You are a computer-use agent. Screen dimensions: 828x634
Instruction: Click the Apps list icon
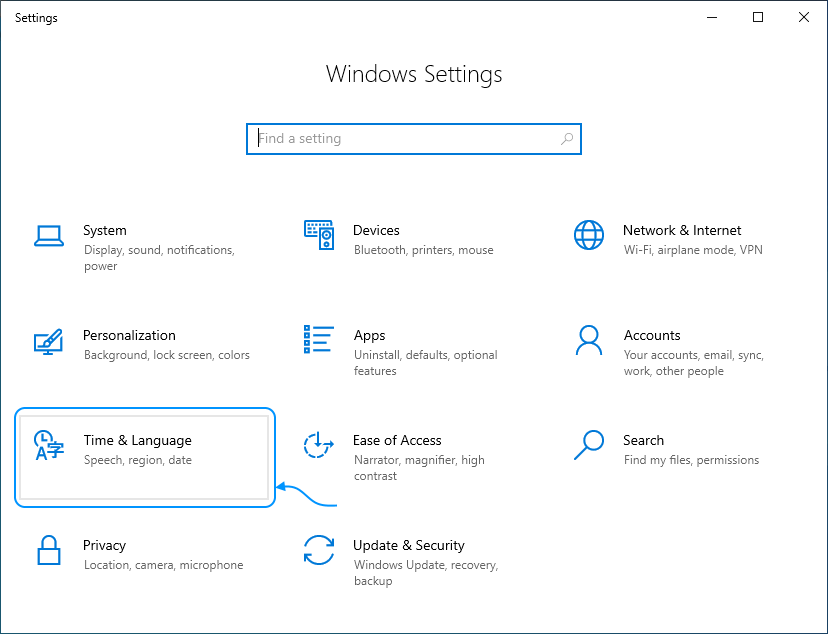point(319,339)
